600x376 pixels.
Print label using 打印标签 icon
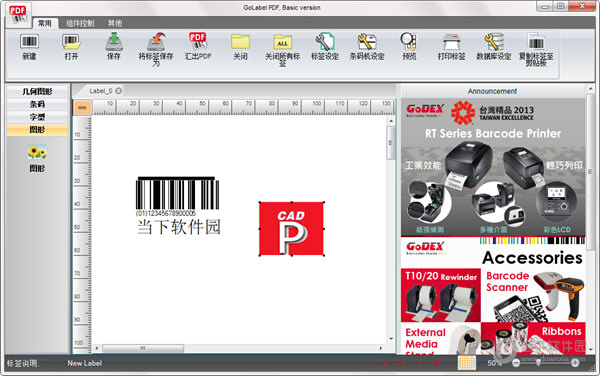[452, 47]
